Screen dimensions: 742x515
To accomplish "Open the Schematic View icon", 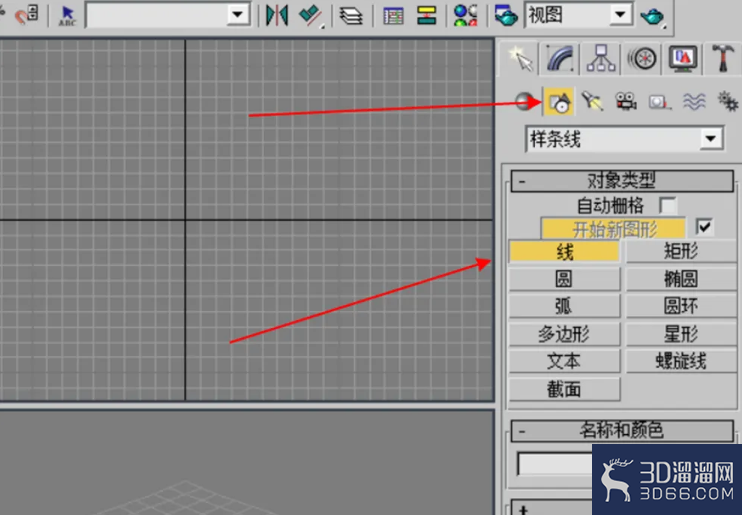I will [x=426, y=15].
